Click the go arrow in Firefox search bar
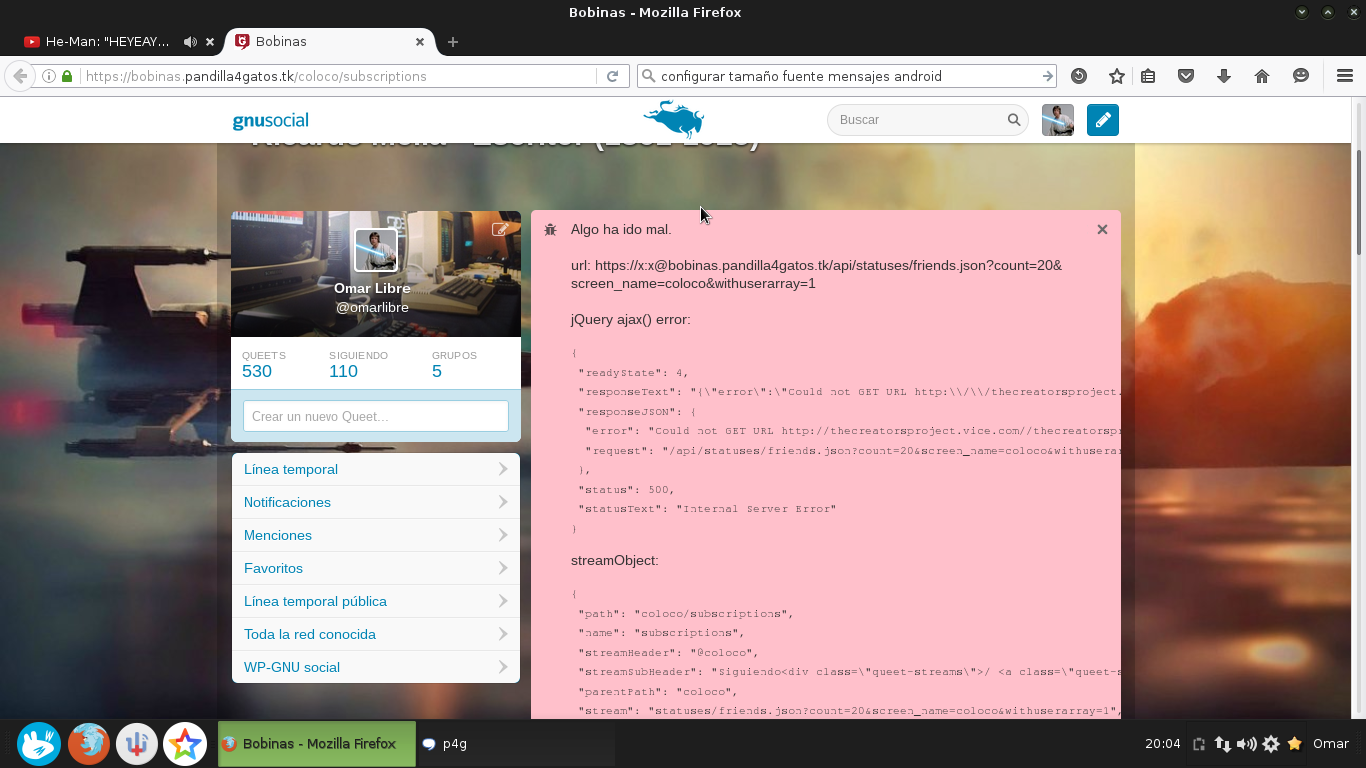The height and width of the screenshot is (768, 1366). pos(1047,76)
